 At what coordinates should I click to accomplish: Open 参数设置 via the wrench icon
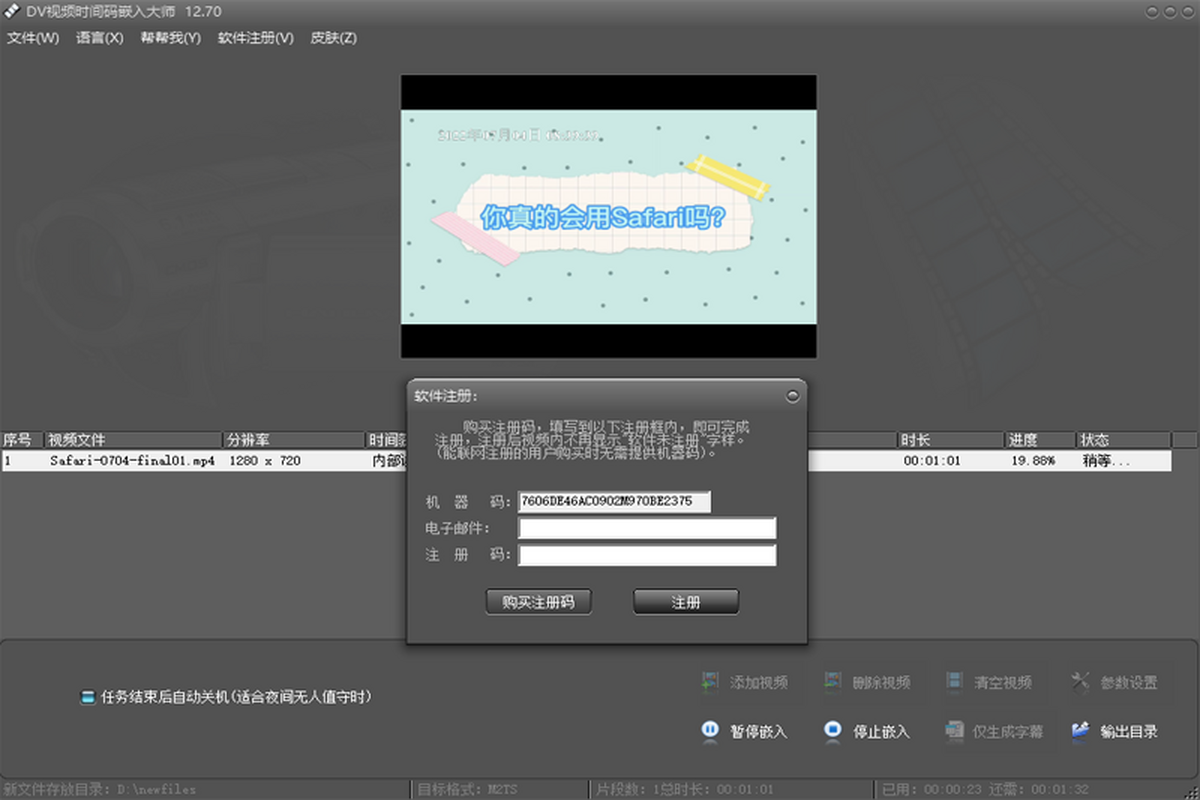click(1114, 682)
